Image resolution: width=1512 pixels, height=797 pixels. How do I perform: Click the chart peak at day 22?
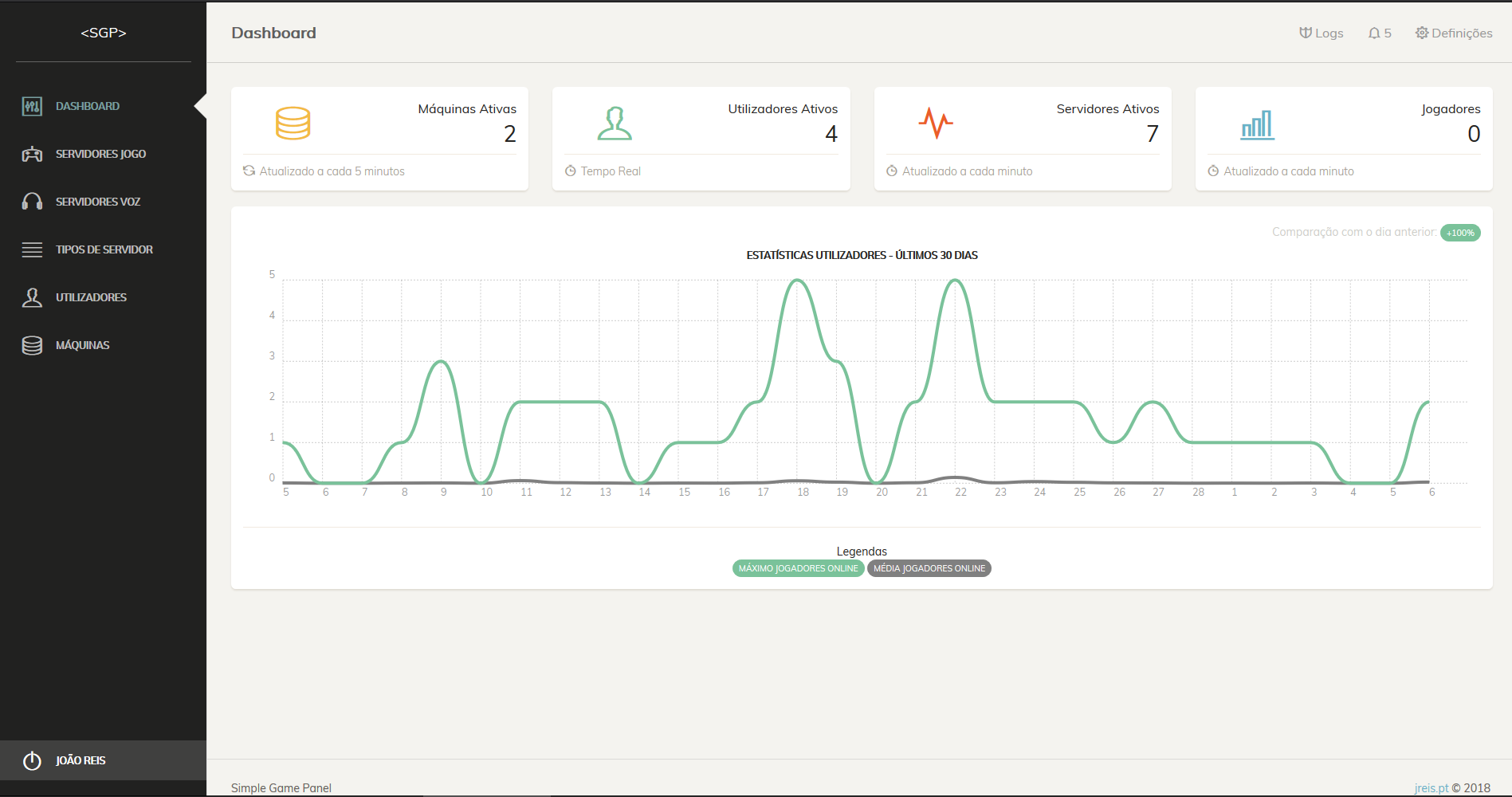[x=956, y=281]
